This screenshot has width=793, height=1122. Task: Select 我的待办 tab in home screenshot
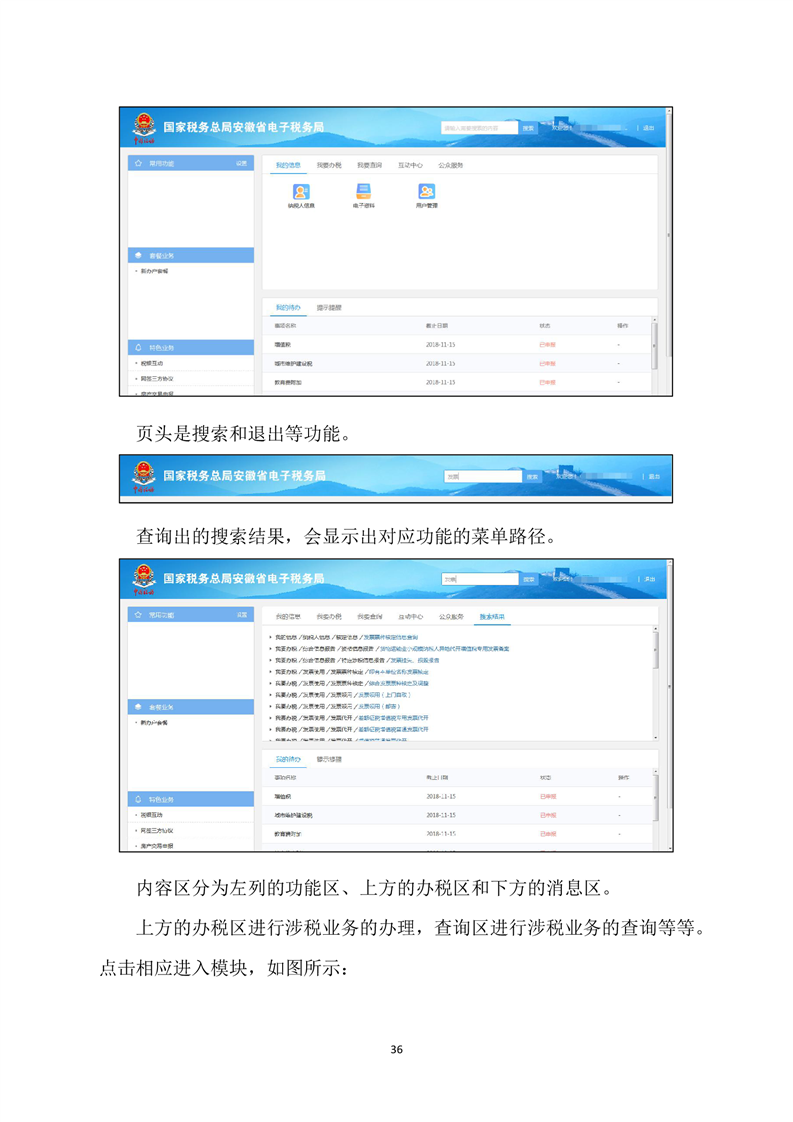(288, 308)
